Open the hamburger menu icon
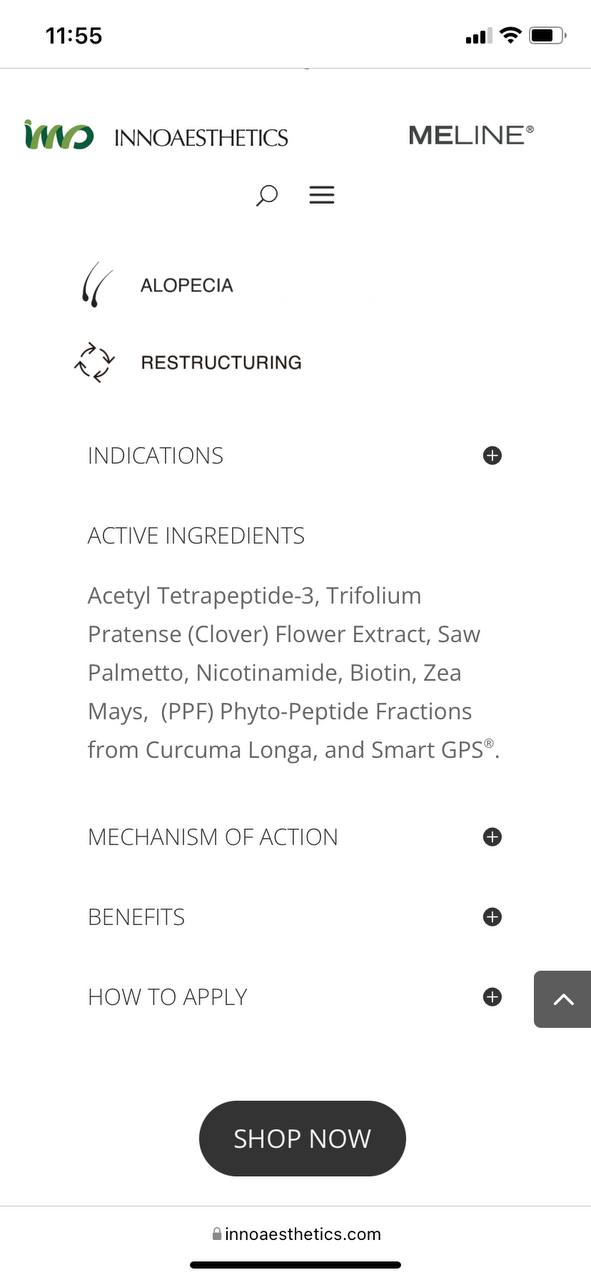This screenshot has width=591, height=1280. pos(322,195)
